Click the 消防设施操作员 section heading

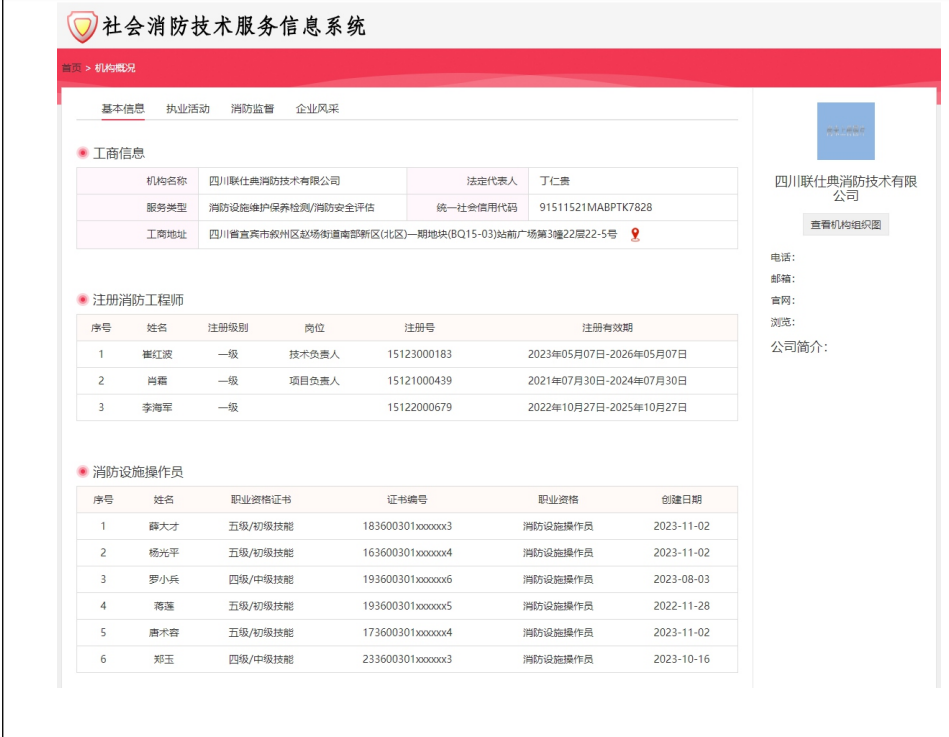point(138,472)
